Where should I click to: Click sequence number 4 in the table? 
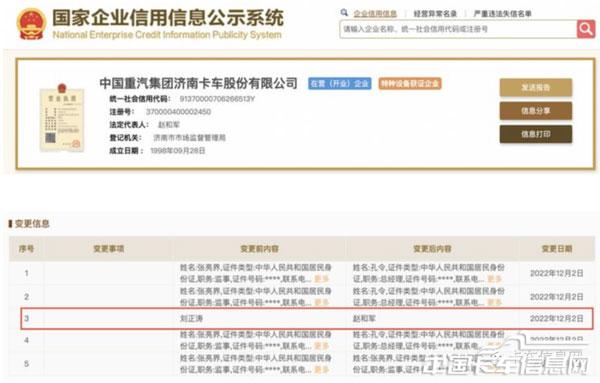pos(26,340)
